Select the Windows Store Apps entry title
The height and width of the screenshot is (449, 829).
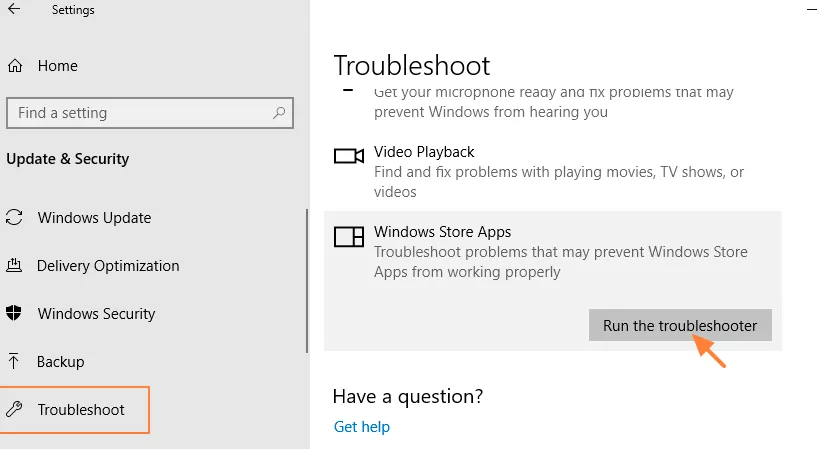point(443,232)
